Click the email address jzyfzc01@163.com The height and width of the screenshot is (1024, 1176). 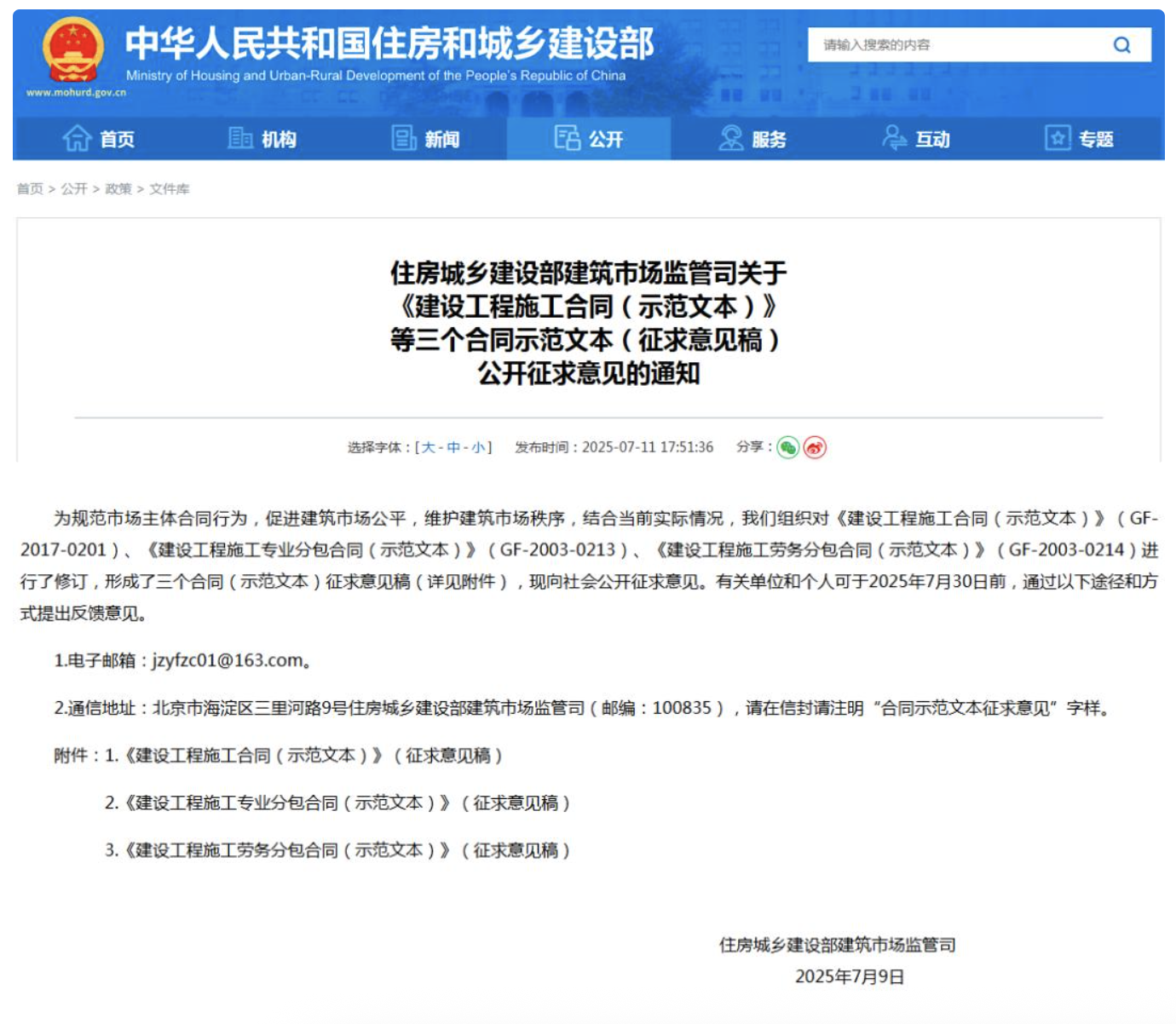tap(228, 661)
